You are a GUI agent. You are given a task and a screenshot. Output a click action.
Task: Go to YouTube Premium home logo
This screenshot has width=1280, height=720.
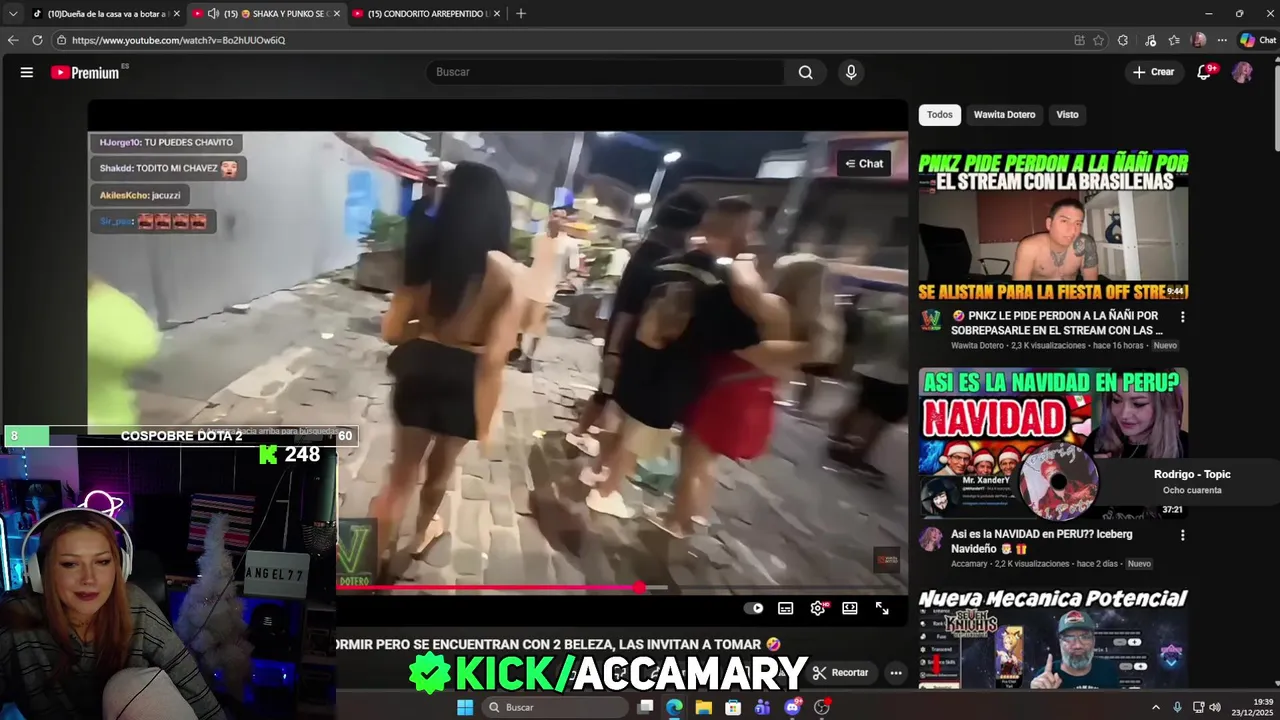(86, 72)
